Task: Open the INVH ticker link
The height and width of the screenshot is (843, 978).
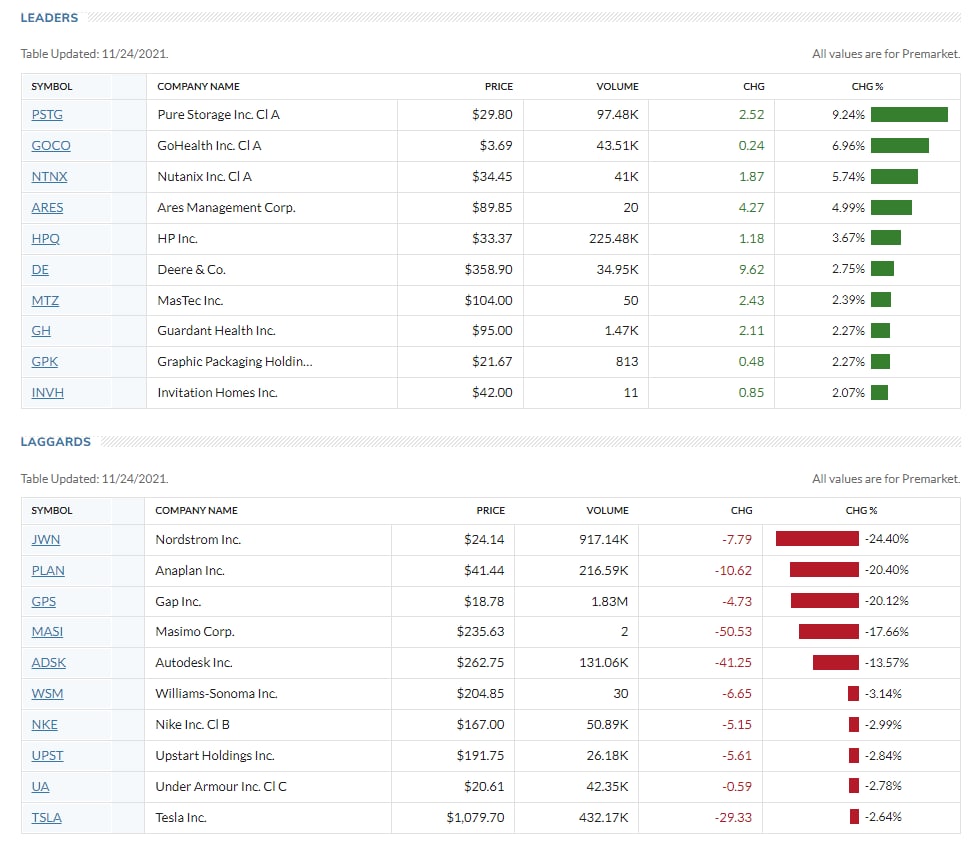Action: pyautogui.click(x=47, y=393)
